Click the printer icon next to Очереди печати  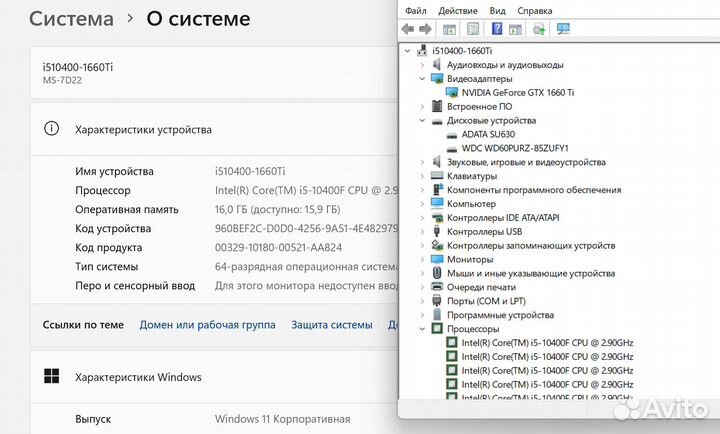(x=437, y=287)
